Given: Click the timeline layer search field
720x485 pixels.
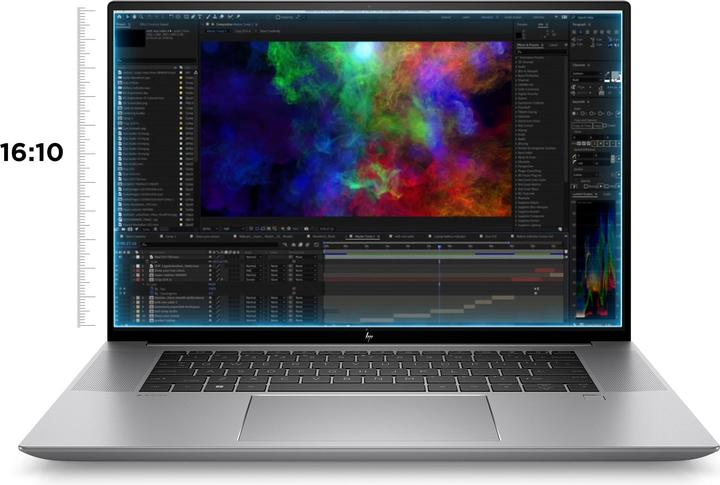Looking at the screenshot, I should [211, 245].
